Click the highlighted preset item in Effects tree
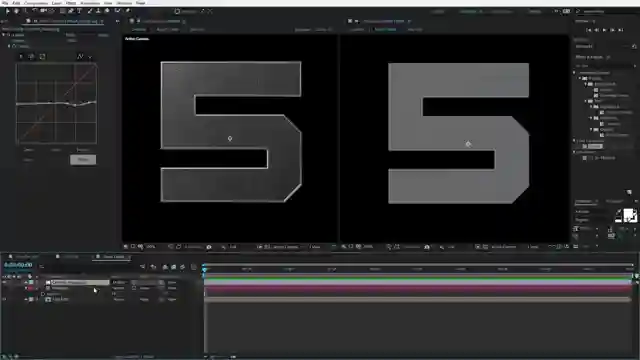This screenshot has height=360, width=640. pos(594,146)
